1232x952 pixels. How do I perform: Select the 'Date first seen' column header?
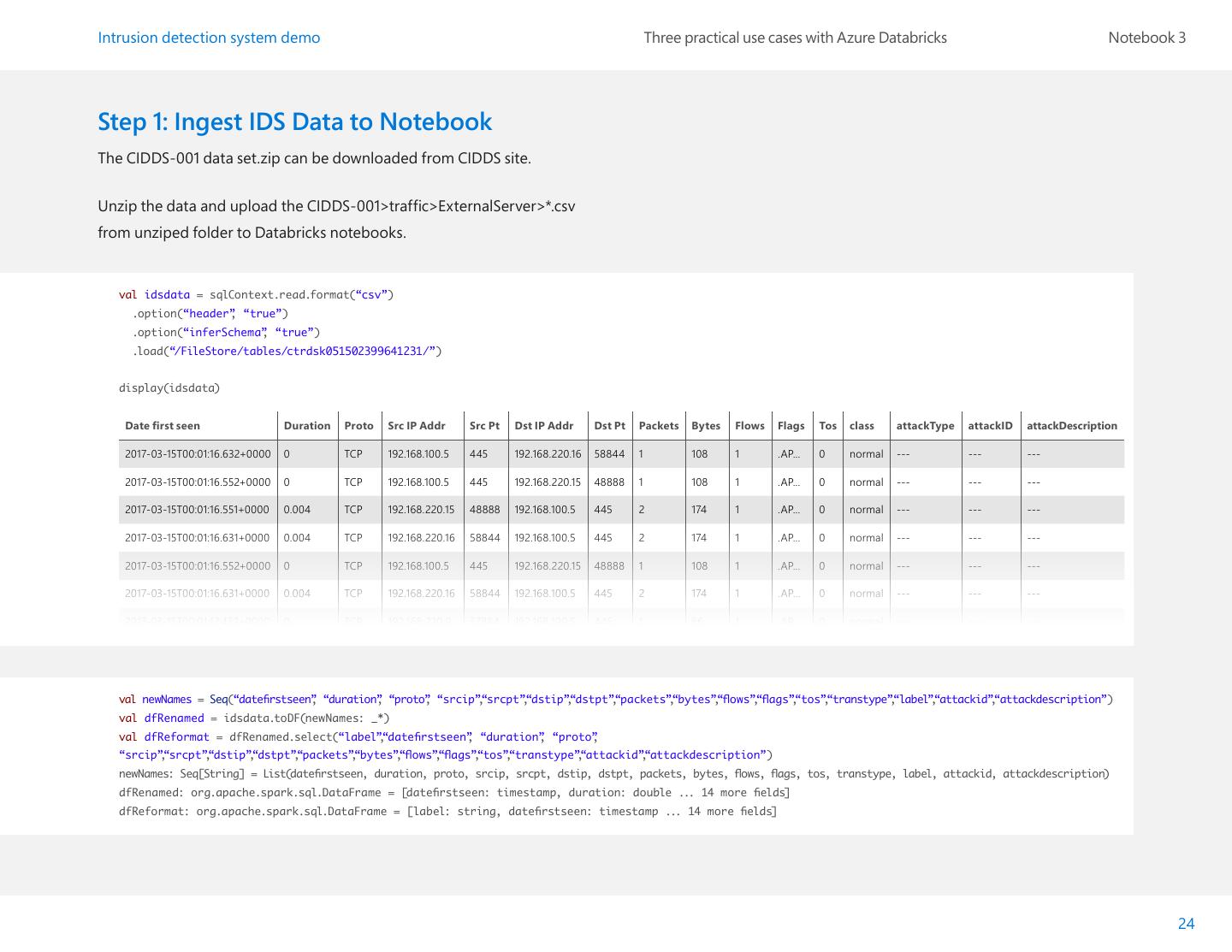click(x=163, y=426)
